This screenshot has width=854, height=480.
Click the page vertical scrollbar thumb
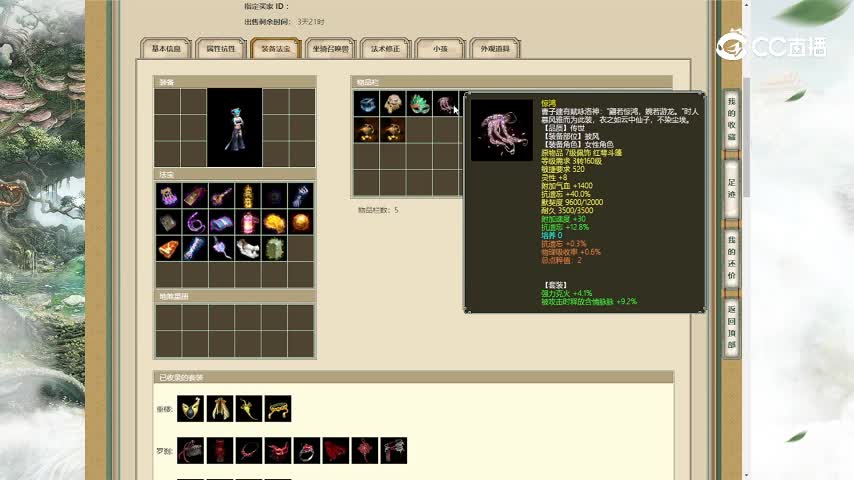pyautogui.click(x=747, y=137)
